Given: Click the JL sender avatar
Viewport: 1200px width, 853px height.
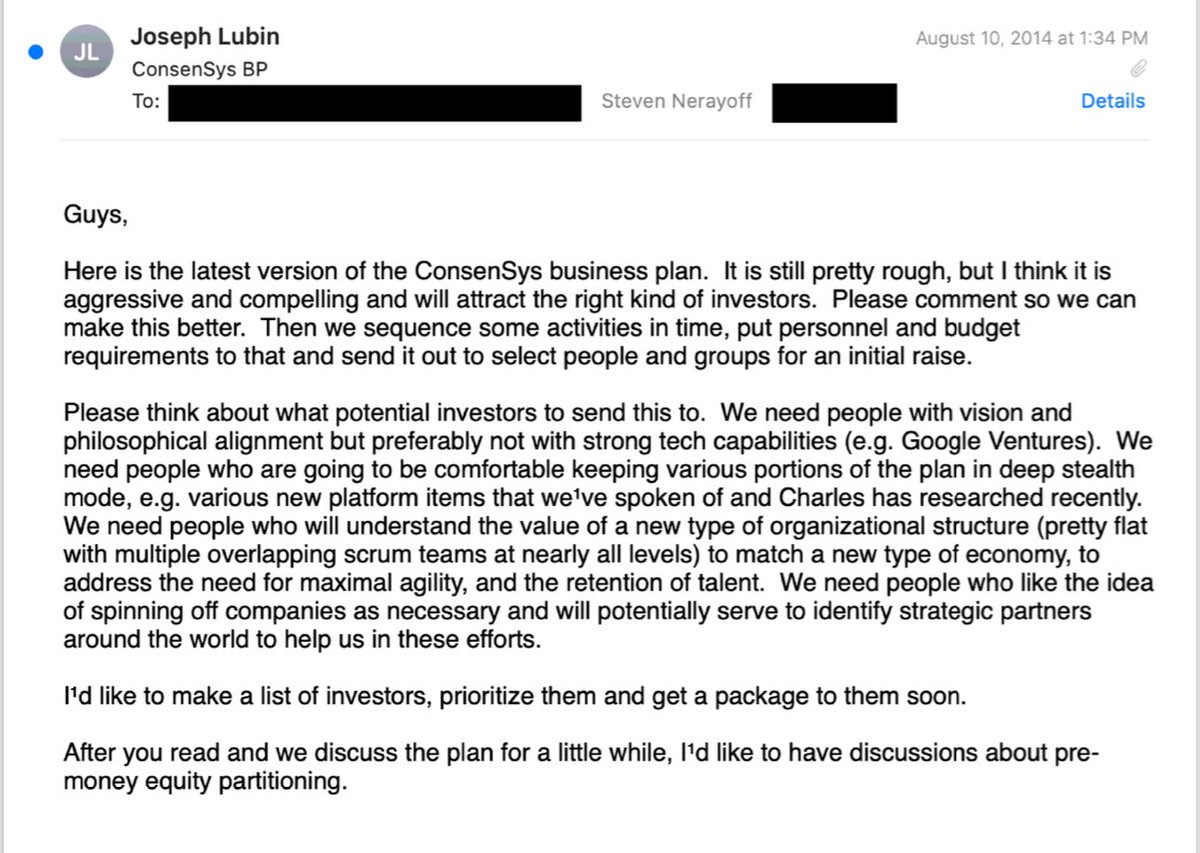Looking at the screenshot, I should point(87,54).
